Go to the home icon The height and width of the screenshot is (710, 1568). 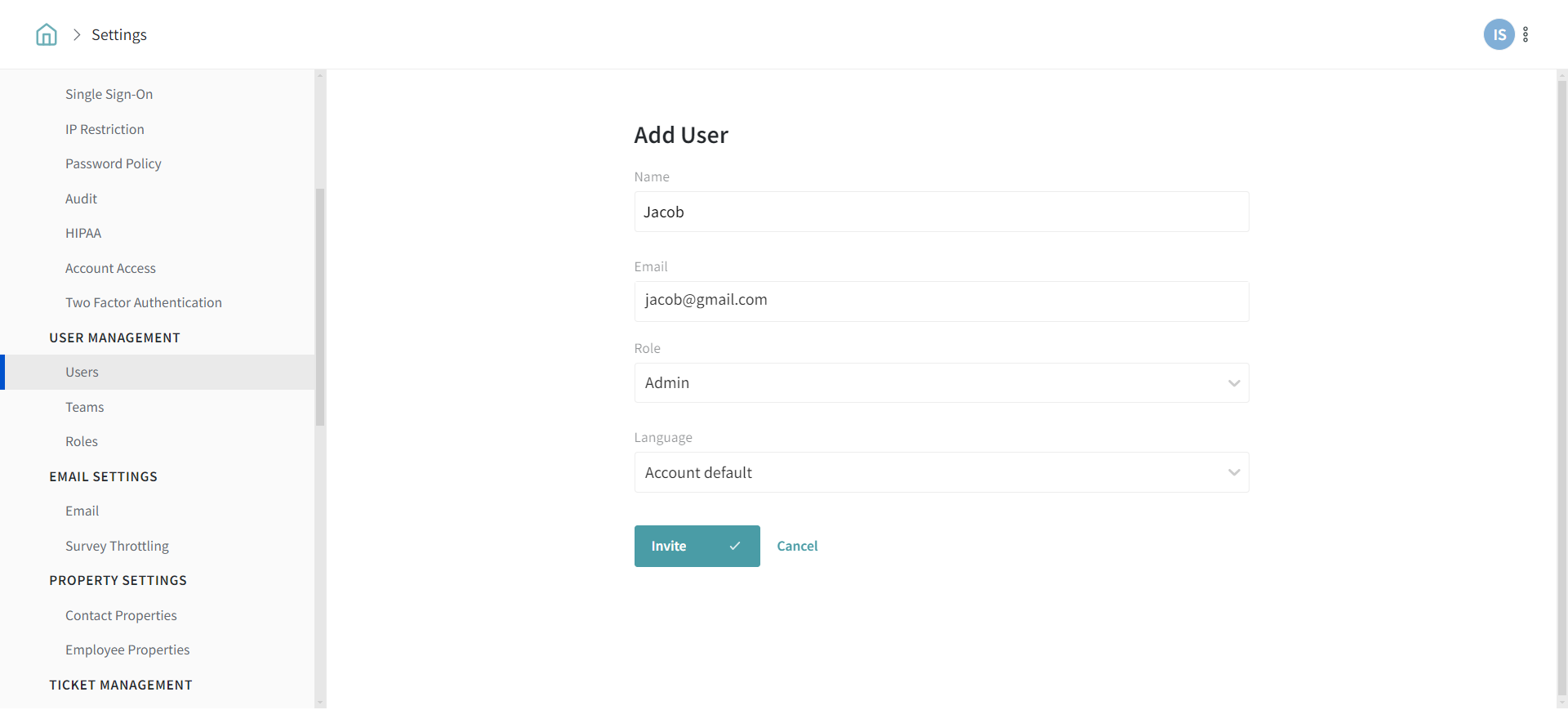(47, 34)
